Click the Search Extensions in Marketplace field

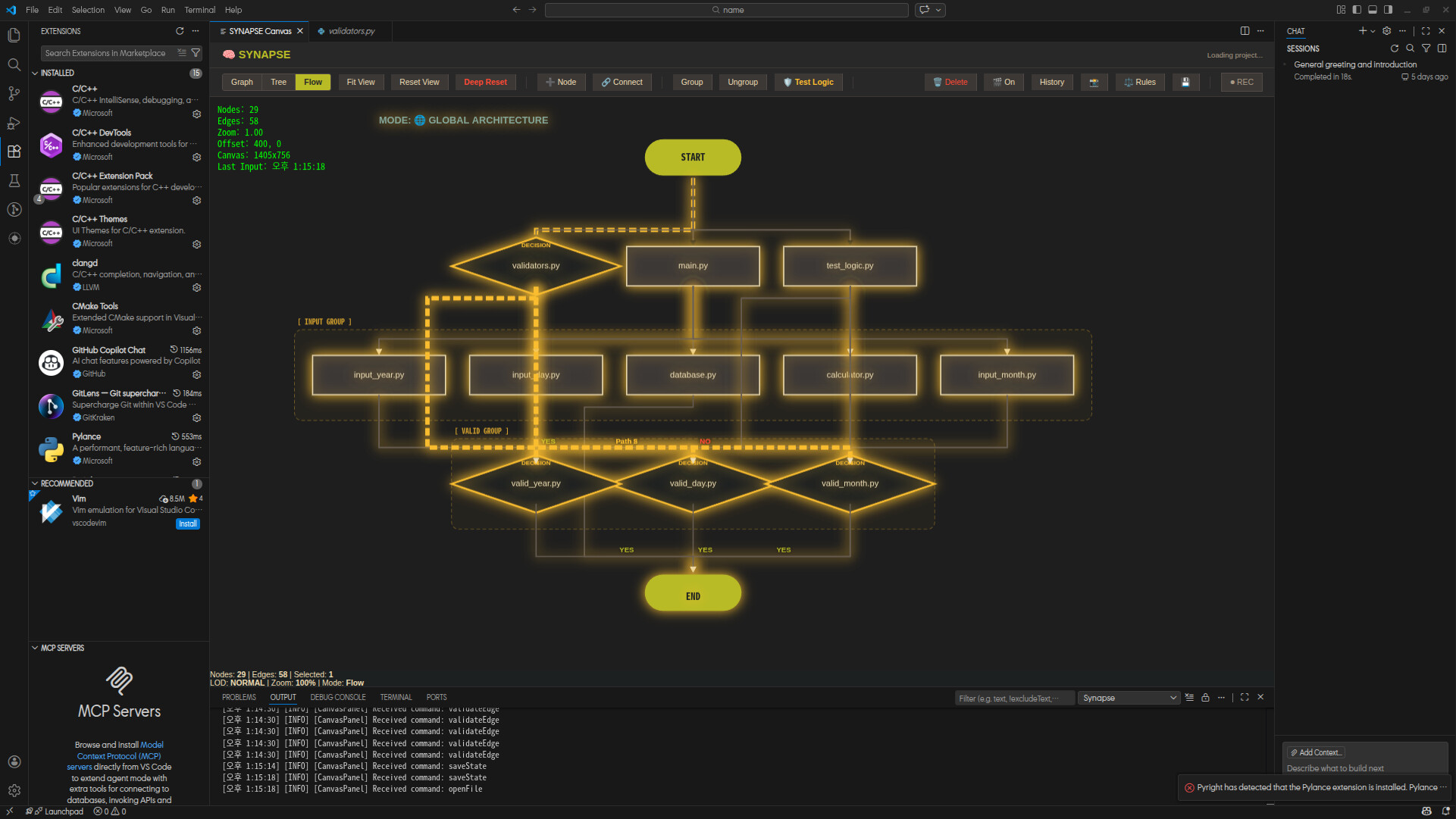point(106,53)
